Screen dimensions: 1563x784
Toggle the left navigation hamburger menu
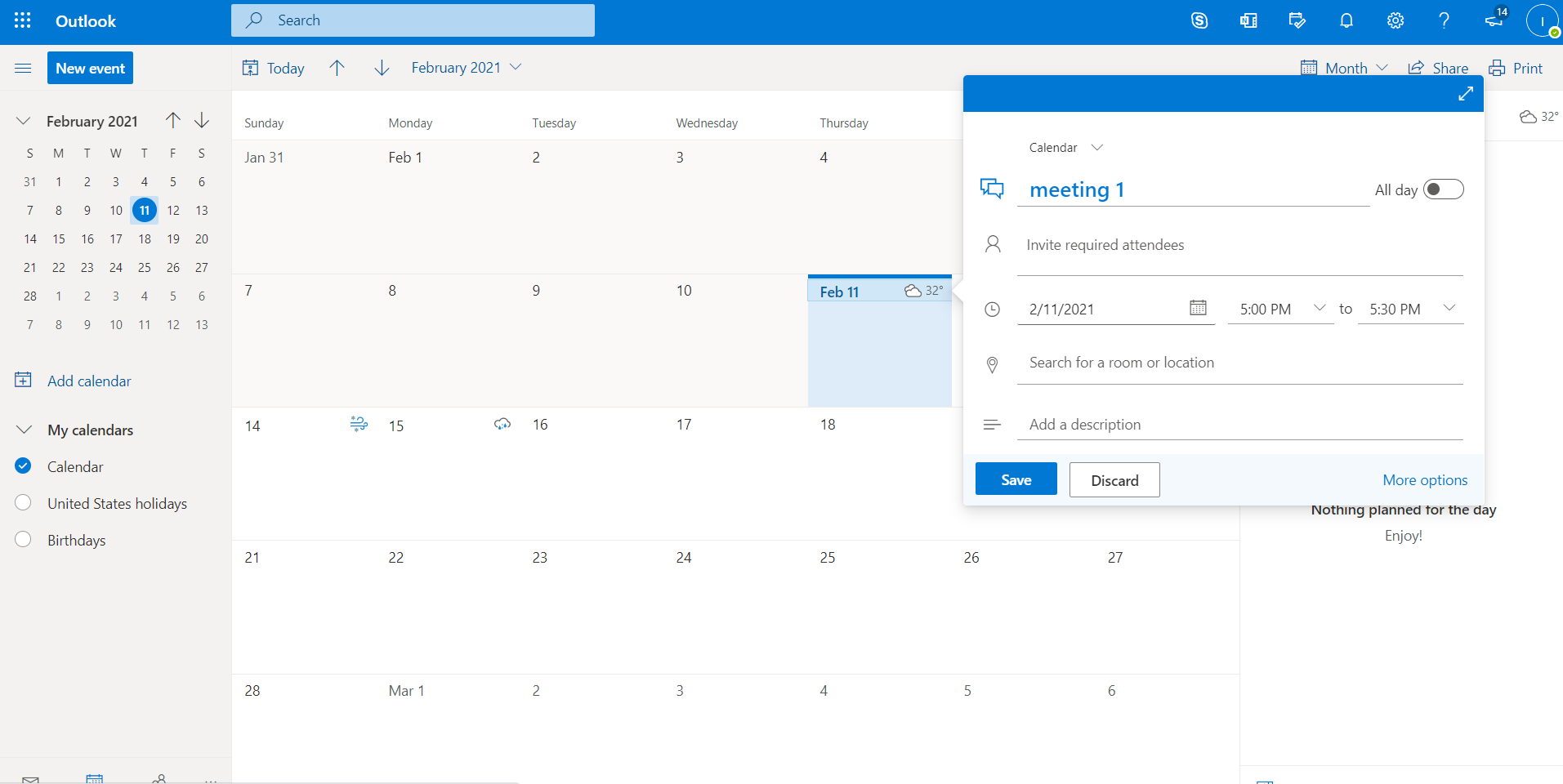23,69
